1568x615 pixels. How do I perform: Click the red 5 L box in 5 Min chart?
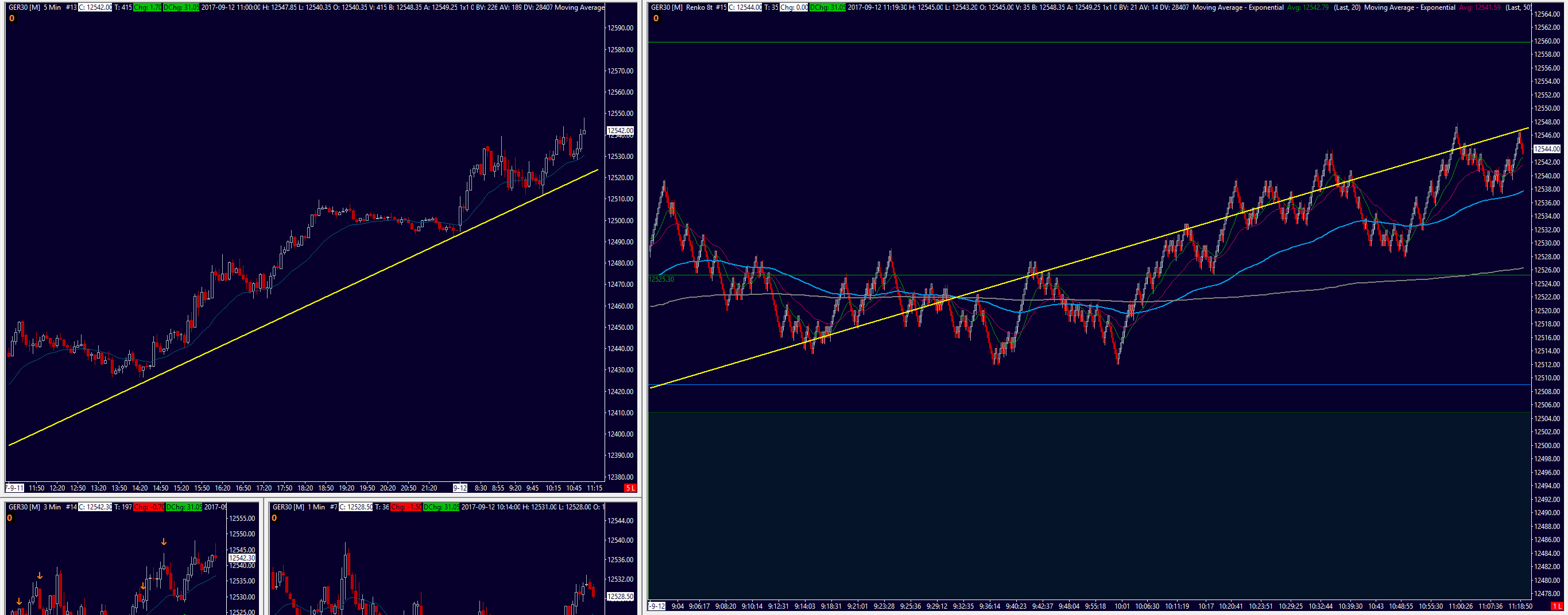coord(630,488)
